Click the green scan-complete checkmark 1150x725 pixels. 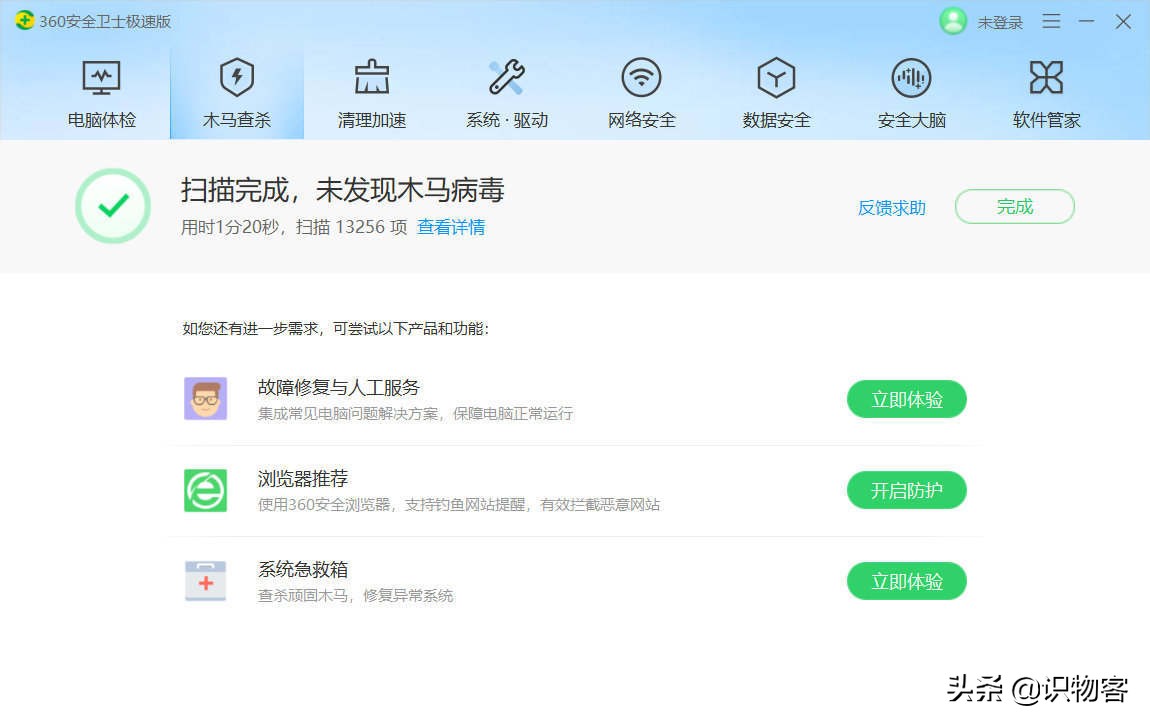[x=112, y=206]
